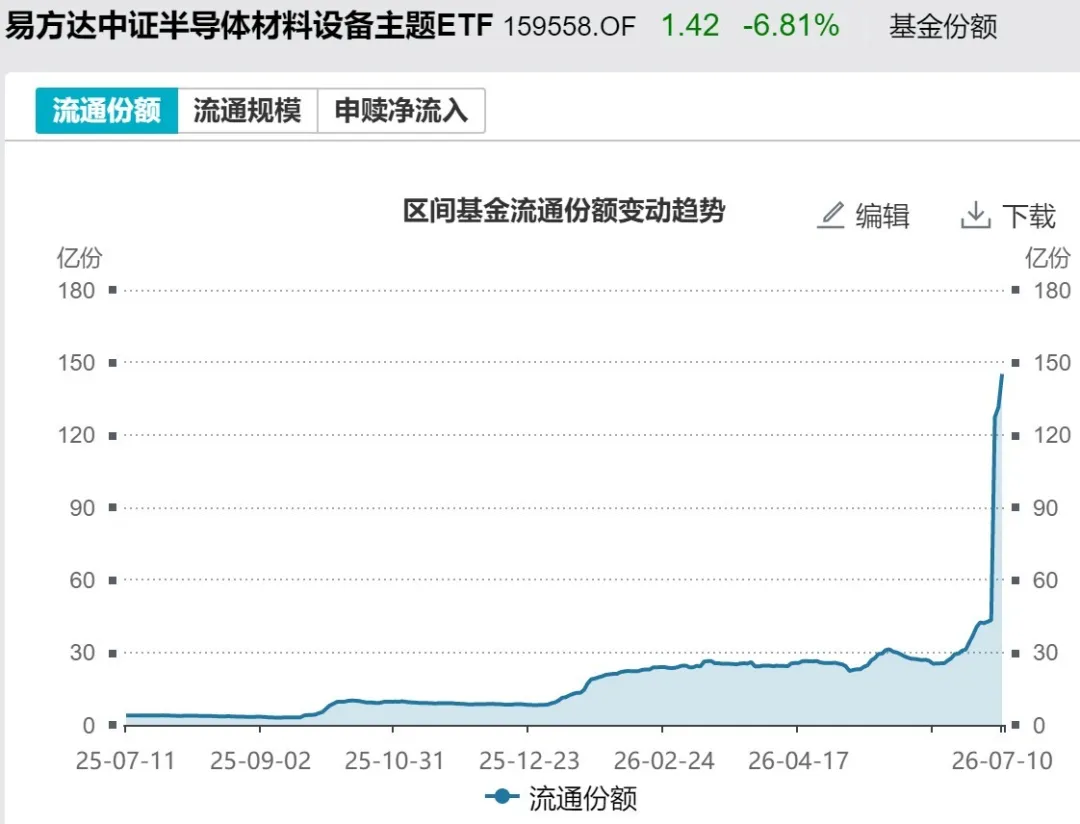
Task: Toggle the 流通份额 legend marker
Action: pyautogui.click(x=502, y=796)
